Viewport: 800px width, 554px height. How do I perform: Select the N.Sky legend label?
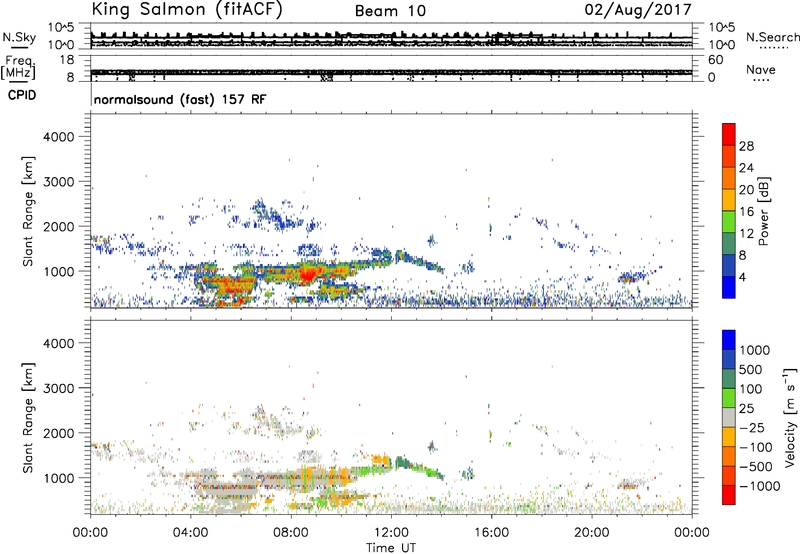tap(19, 37)
